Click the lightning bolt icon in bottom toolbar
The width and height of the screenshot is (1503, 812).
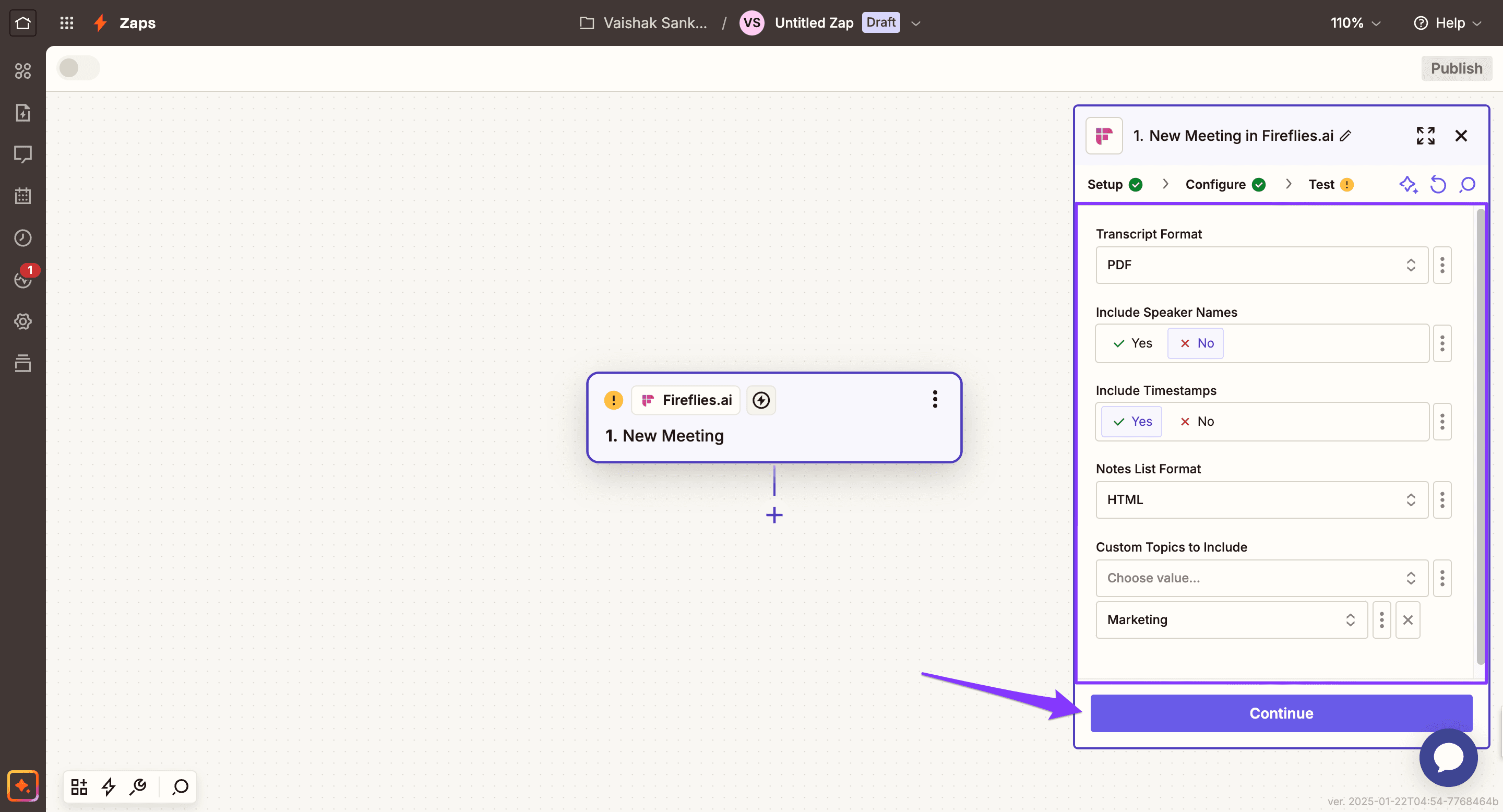tap(109, 787)
